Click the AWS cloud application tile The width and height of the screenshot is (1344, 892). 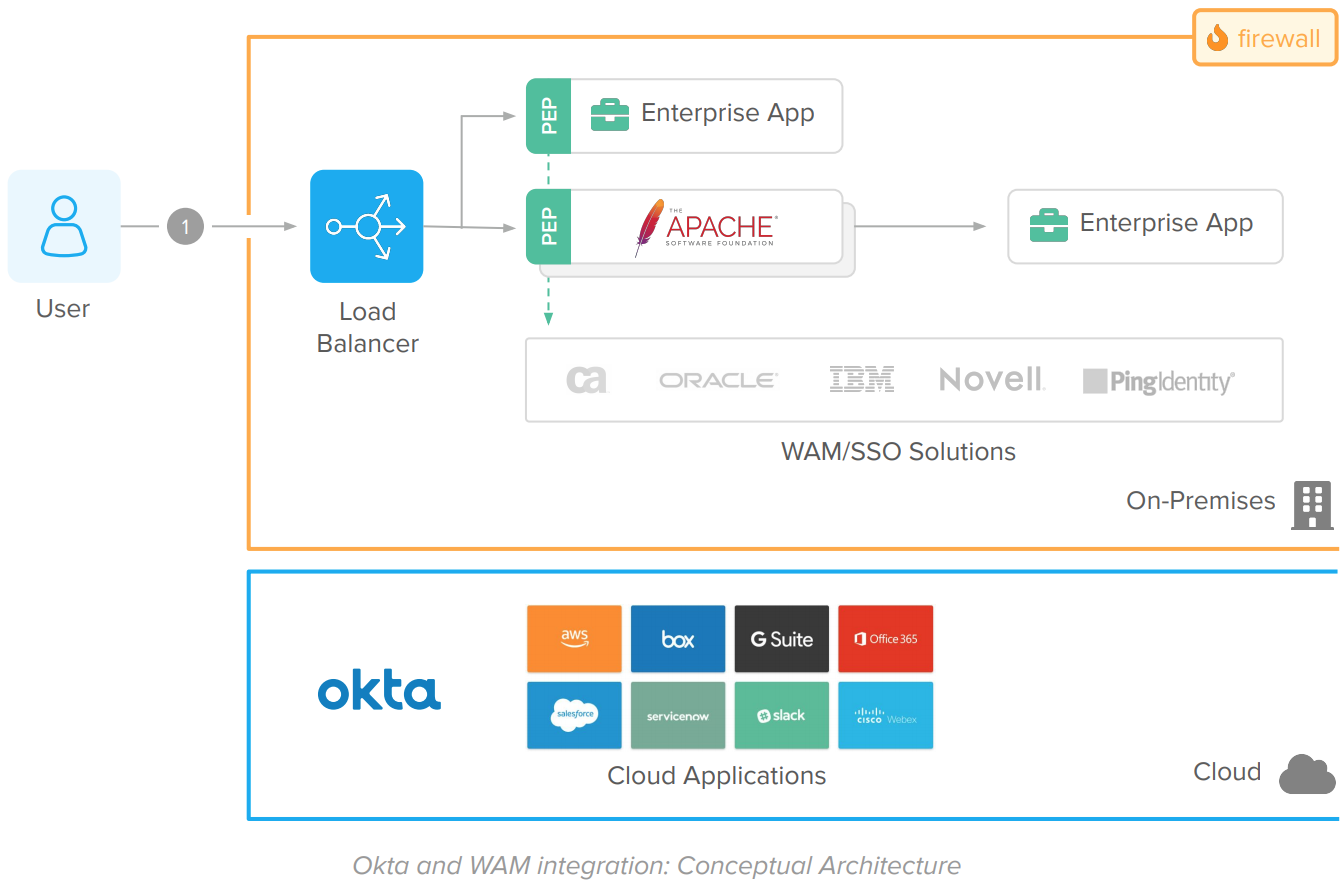[574, 638]
